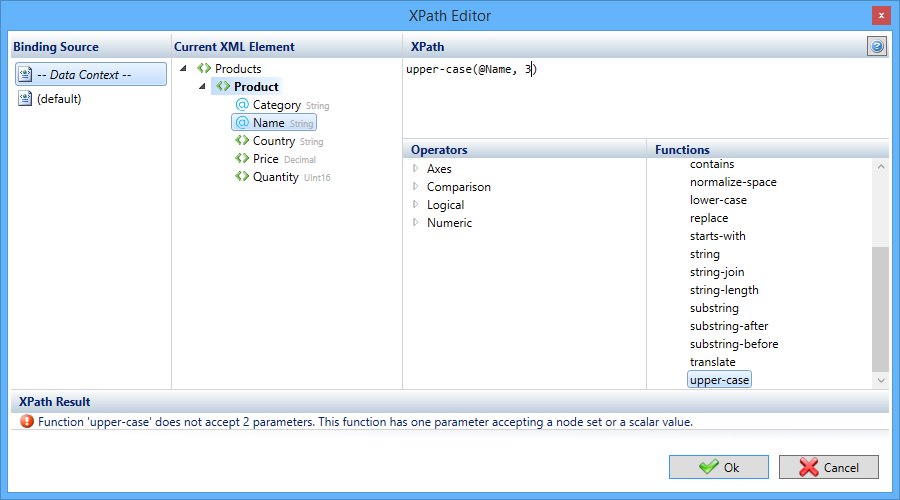Select the Name attribute in tree
The image size is (900, 500).
click(274, 122)
